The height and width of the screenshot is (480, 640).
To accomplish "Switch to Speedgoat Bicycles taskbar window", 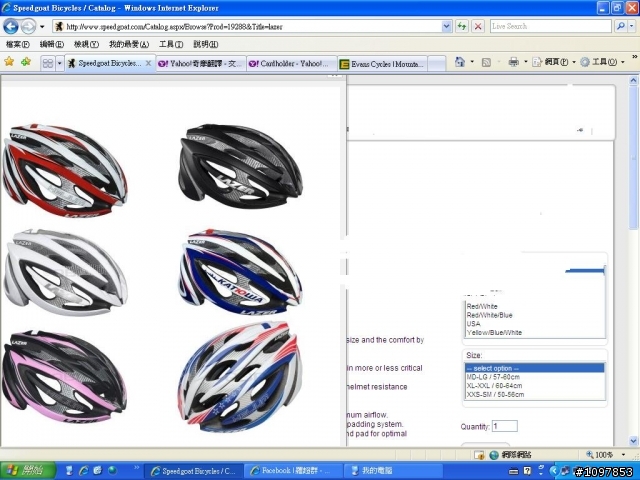I will click(193, 471).
